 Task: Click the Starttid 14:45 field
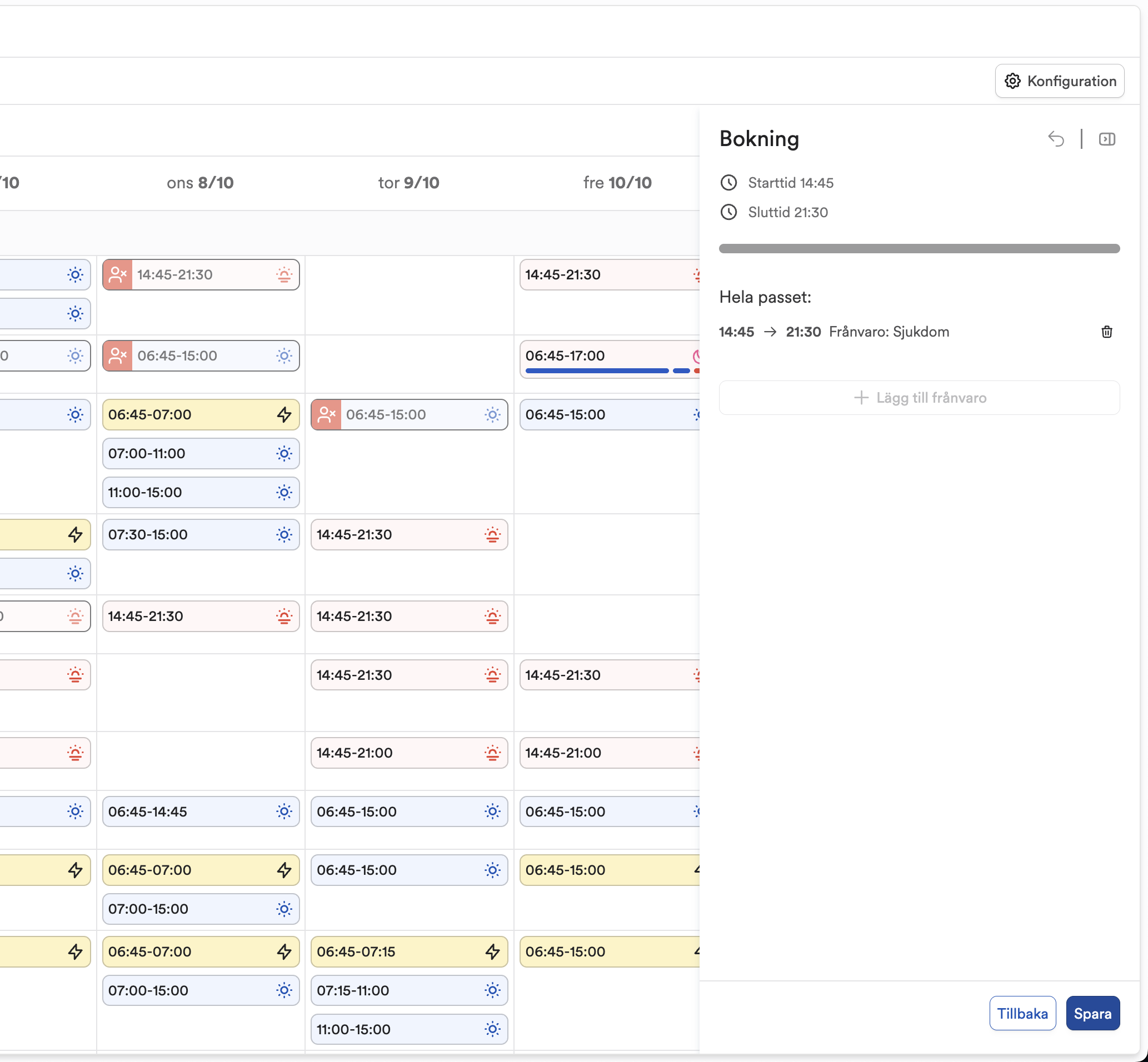pos(790,183)
